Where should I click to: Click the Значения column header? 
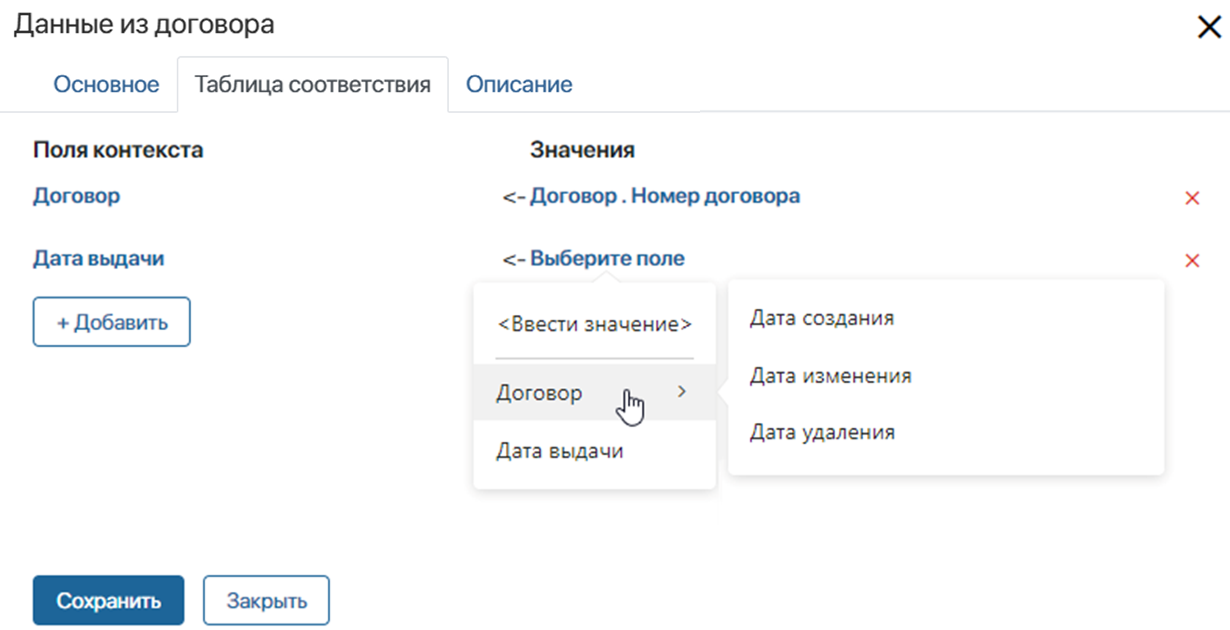tap(582, 150)
